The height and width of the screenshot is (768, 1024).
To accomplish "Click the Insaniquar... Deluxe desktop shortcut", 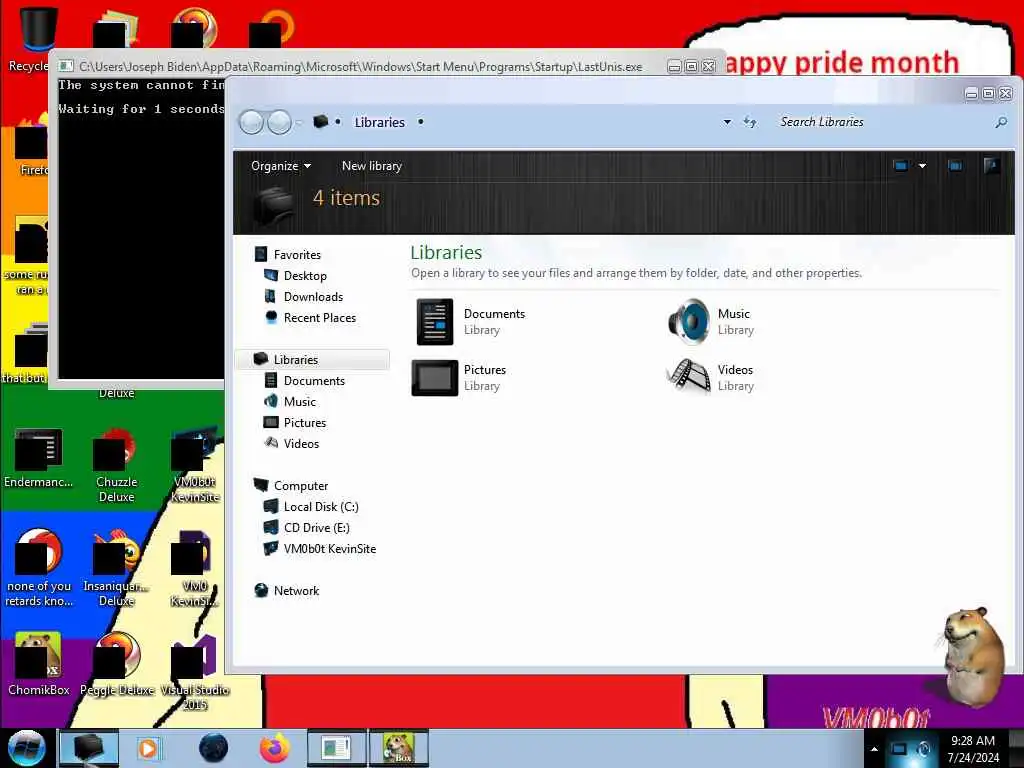I will (x=116, y=568).
